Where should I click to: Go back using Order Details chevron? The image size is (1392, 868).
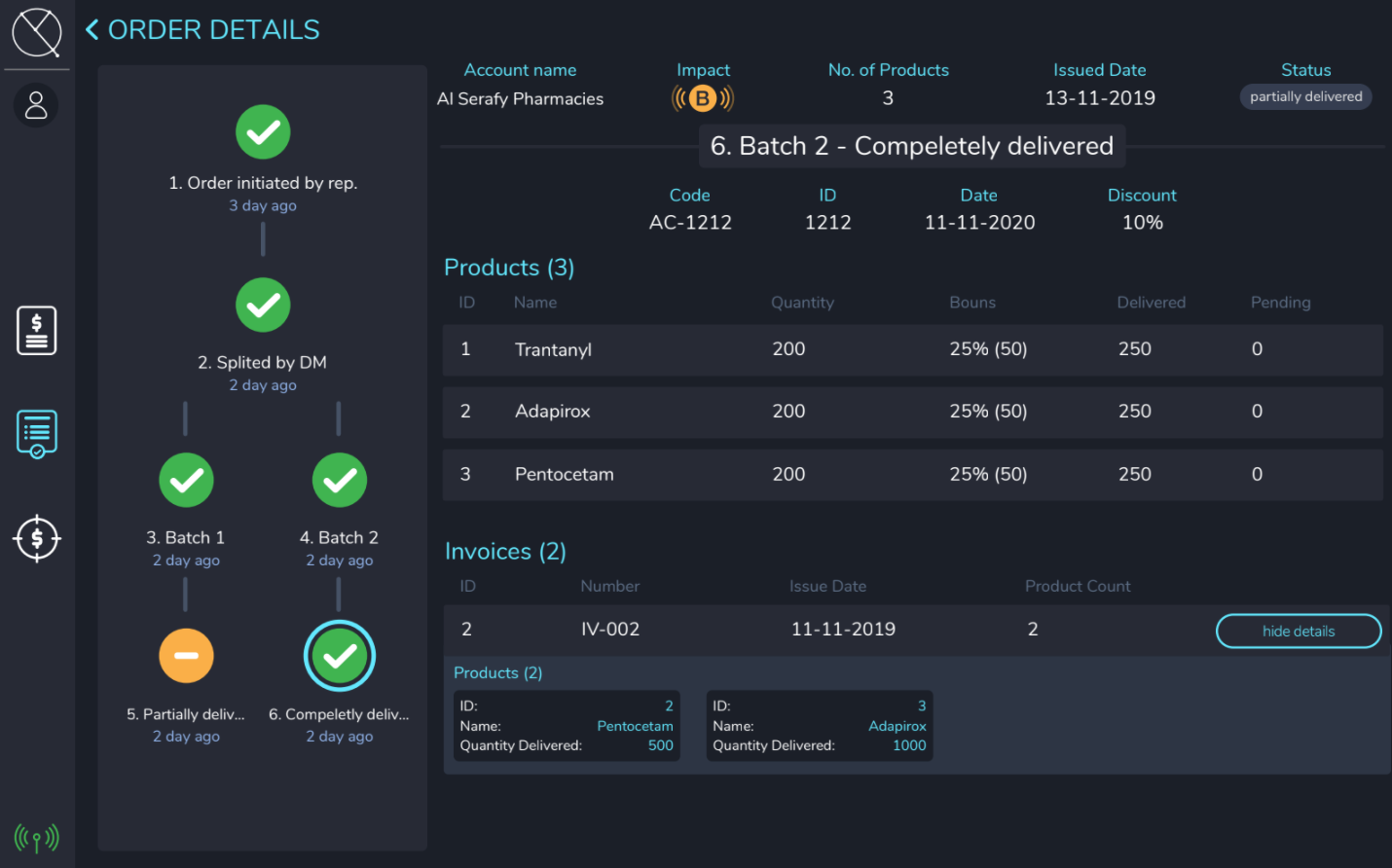(92, 30)
